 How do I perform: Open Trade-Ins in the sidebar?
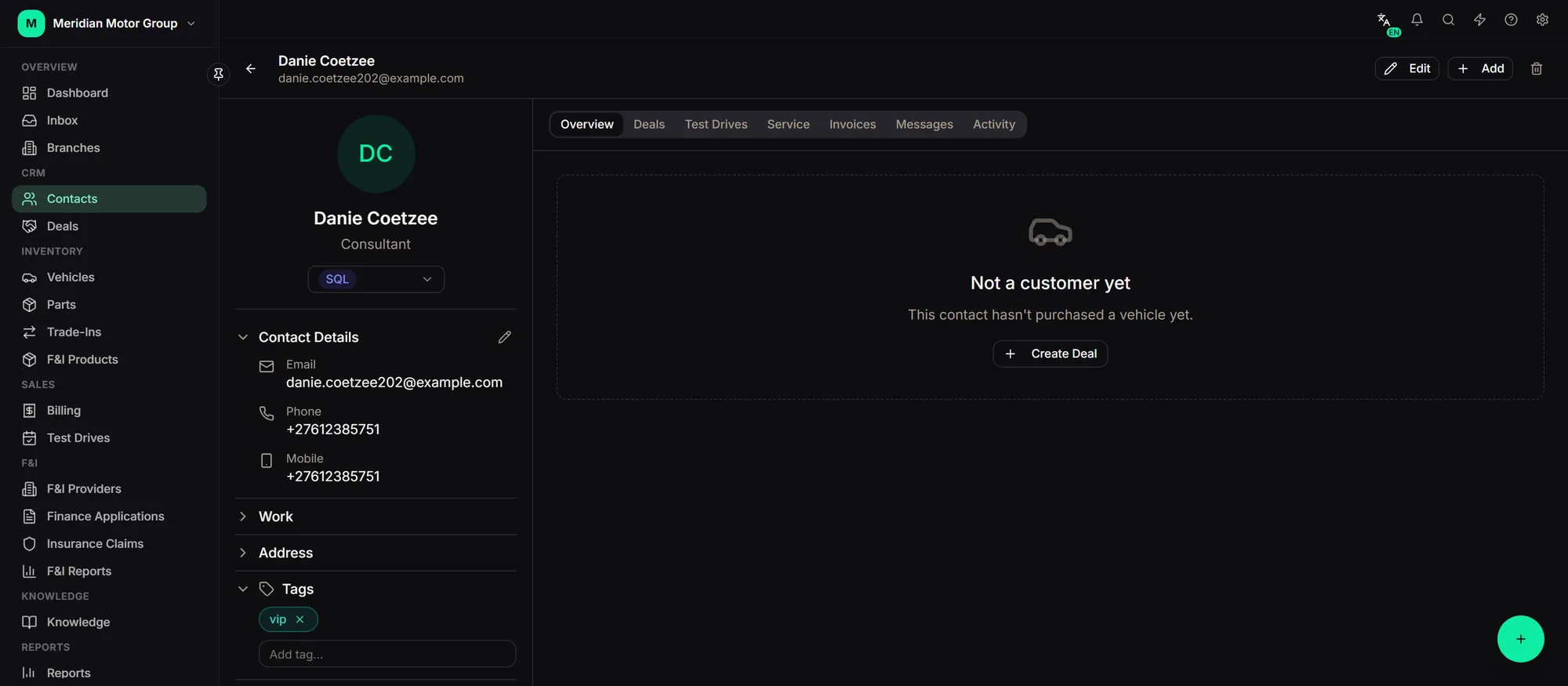[x=109, y=332]
